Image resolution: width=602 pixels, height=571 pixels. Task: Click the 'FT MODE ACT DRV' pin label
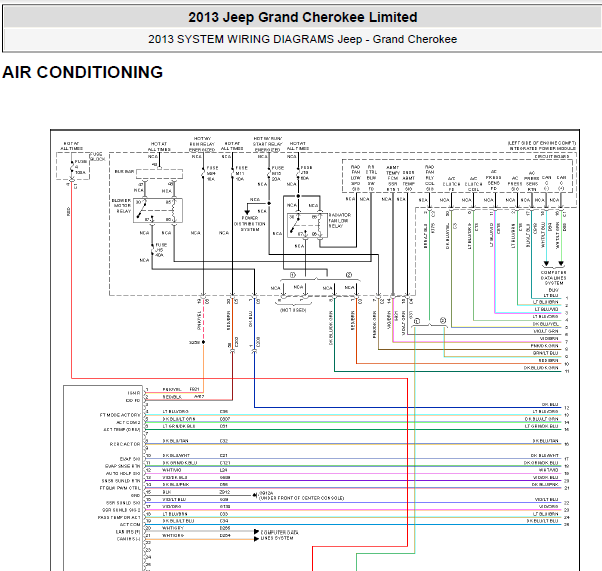tap(120, 415)
